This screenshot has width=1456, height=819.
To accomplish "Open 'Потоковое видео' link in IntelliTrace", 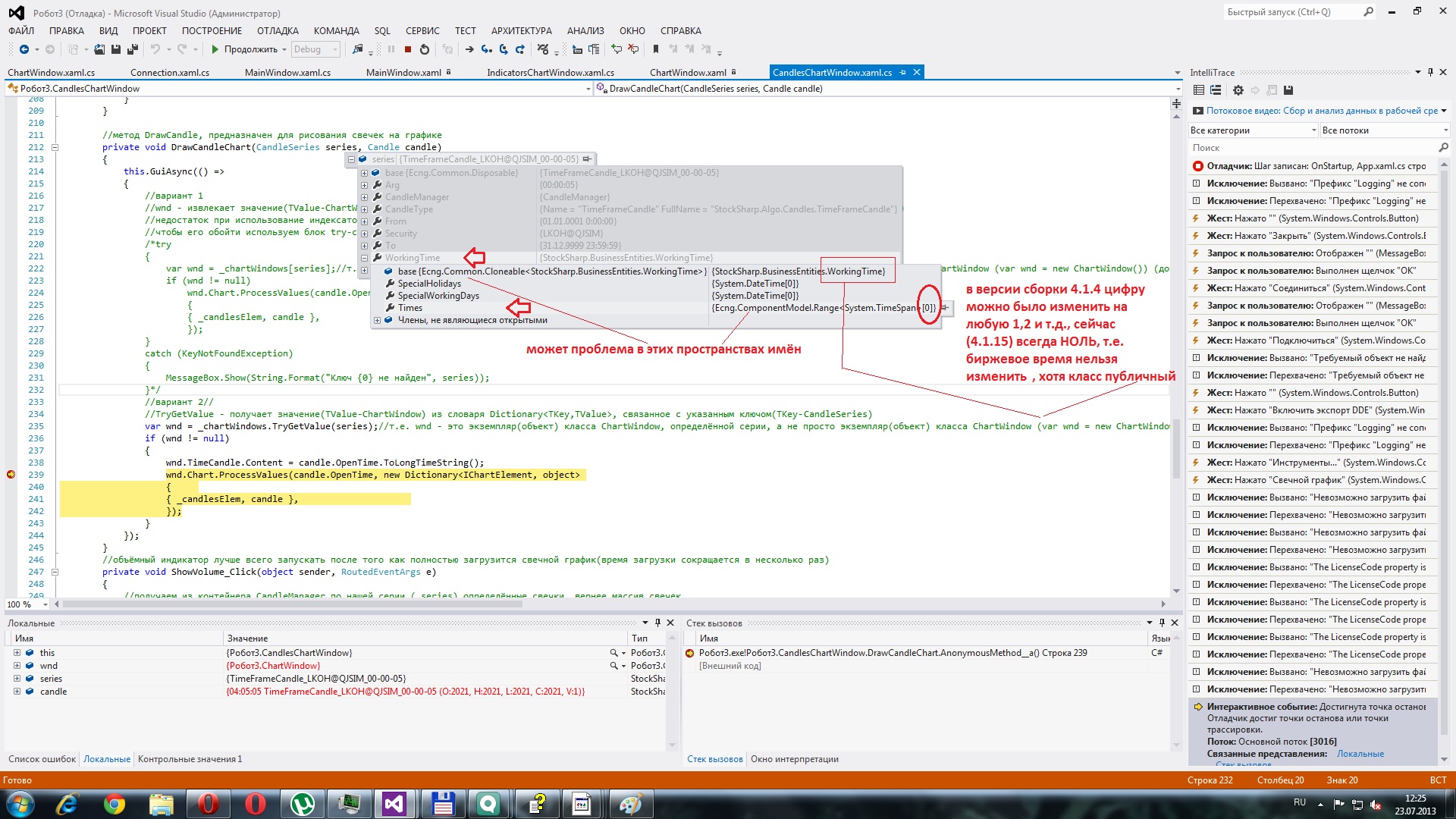I will [1322, 111].
